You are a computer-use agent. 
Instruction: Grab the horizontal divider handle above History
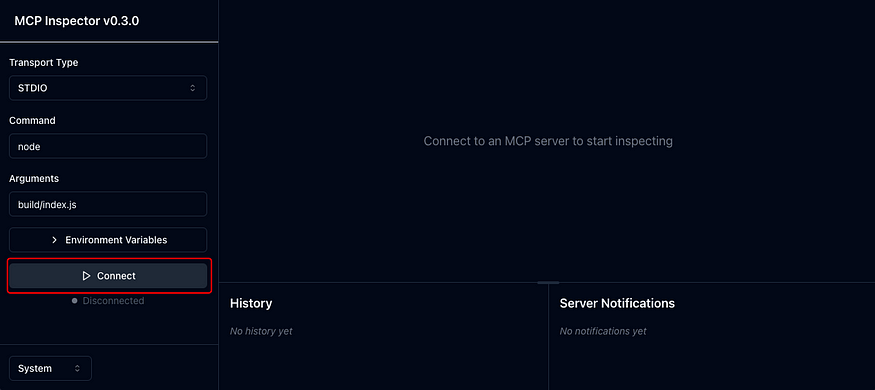(548, 282)
